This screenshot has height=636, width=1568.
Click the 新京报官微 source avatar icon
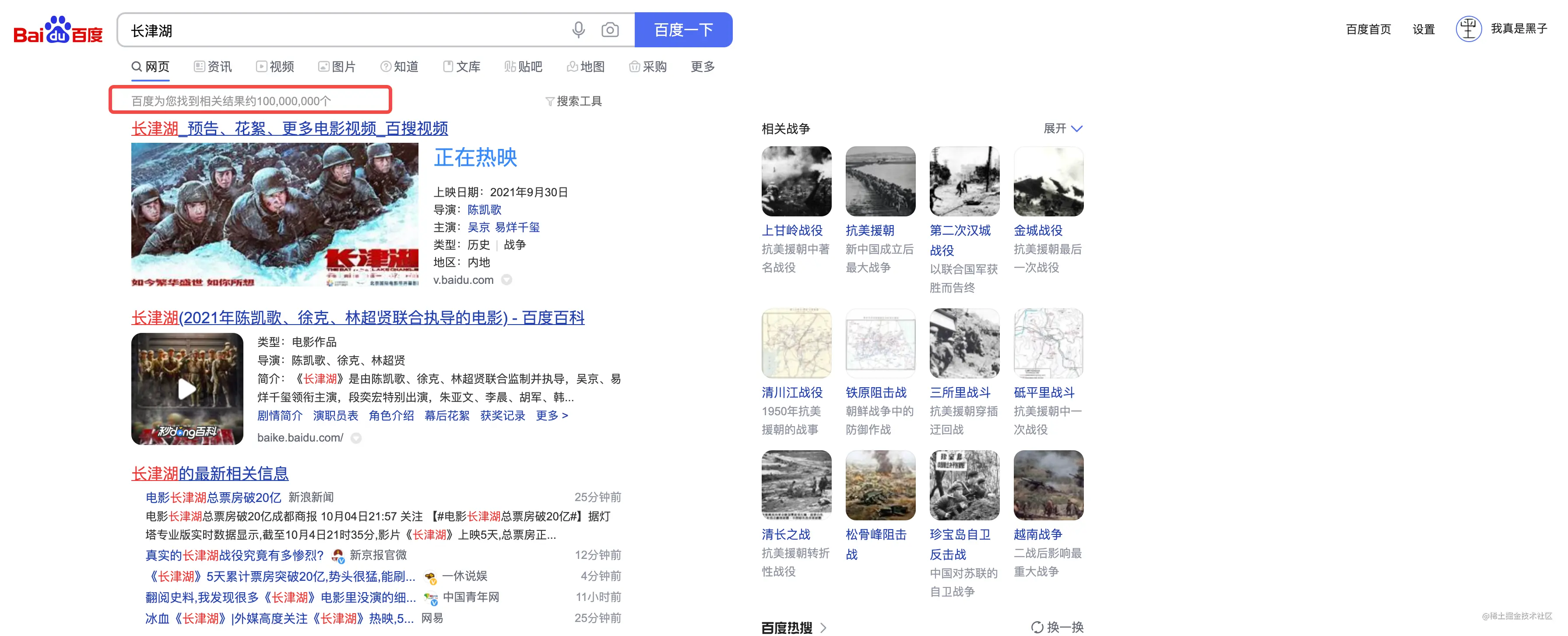click(x=337, y=555)
